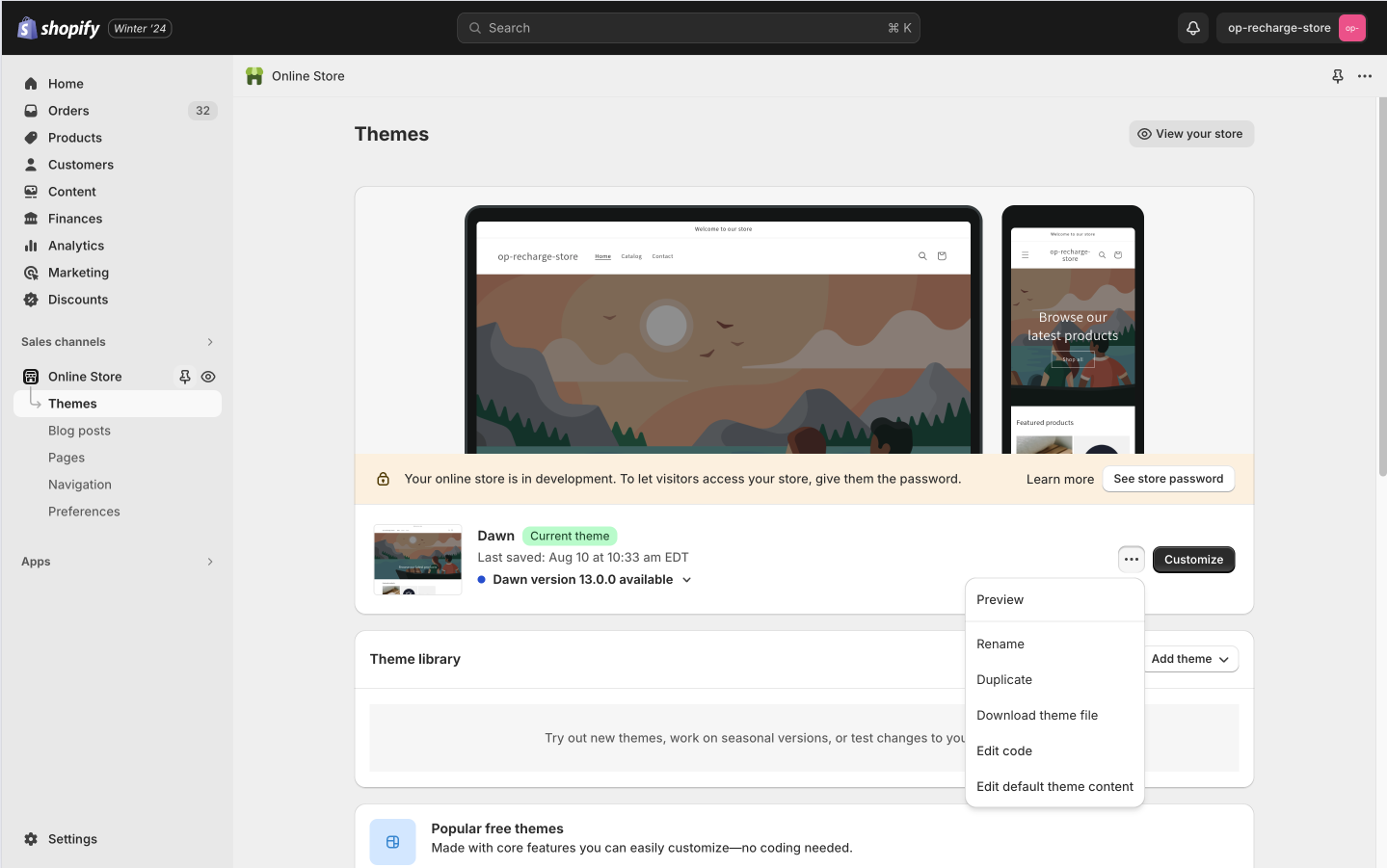This screenshot has width=1387, height=868.
Task: Click the desktop store preview image
Action: click(724, 329)
